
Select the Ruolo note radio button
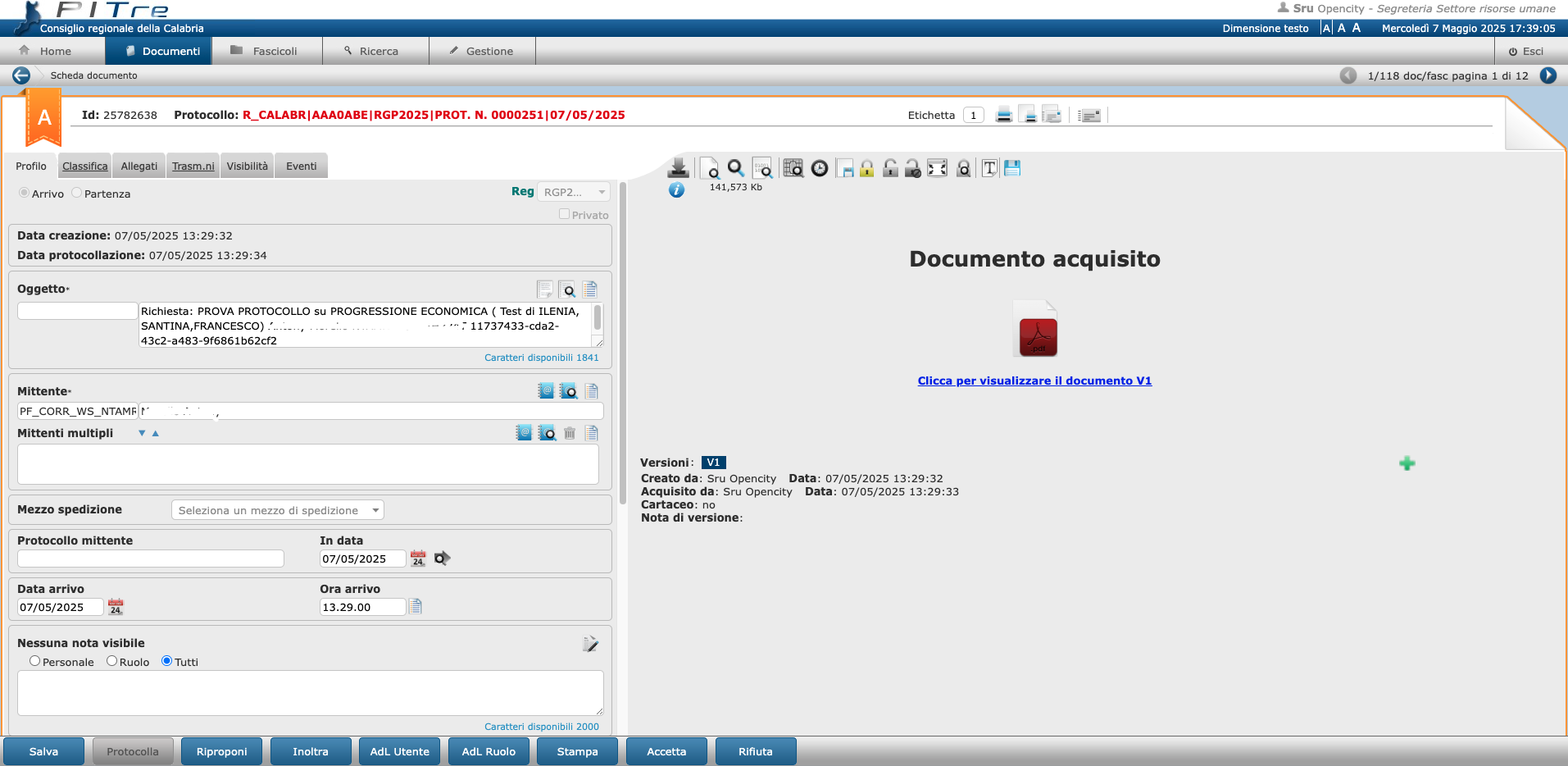111,661
